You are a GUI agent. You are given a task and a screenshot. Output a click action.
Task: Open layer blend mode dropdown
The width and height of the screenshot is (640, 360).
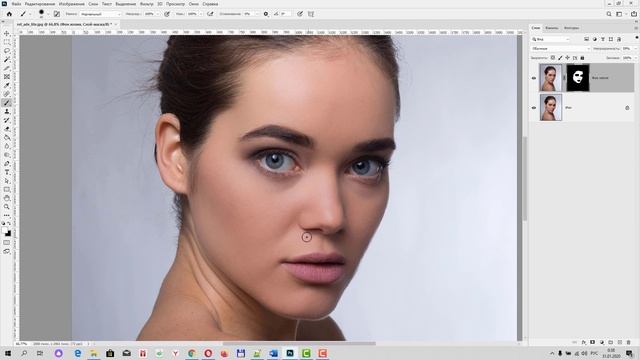click(x=560, y=49)
